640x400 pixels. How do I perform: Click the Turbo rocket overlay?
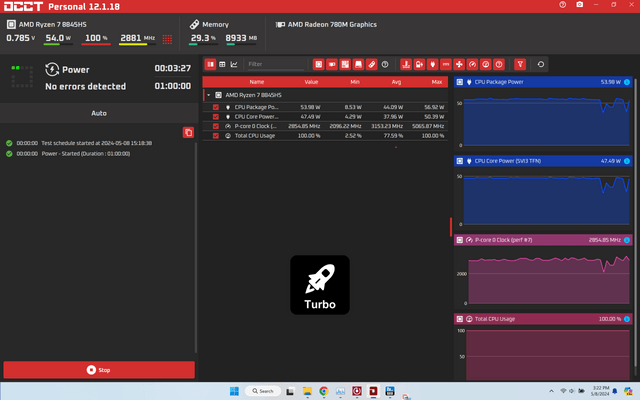point(320,285)
